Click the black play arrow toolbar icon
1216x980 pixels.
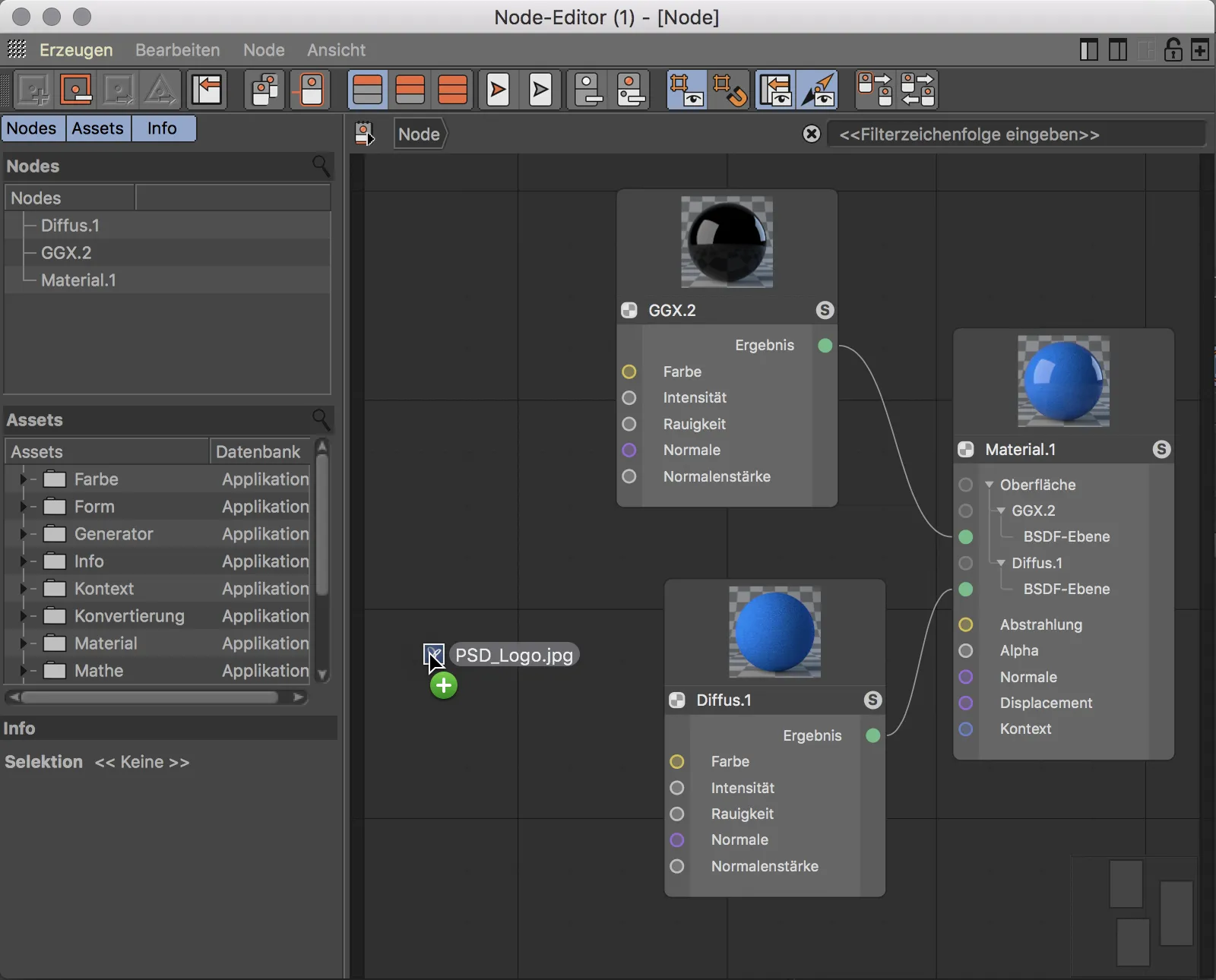540,90
